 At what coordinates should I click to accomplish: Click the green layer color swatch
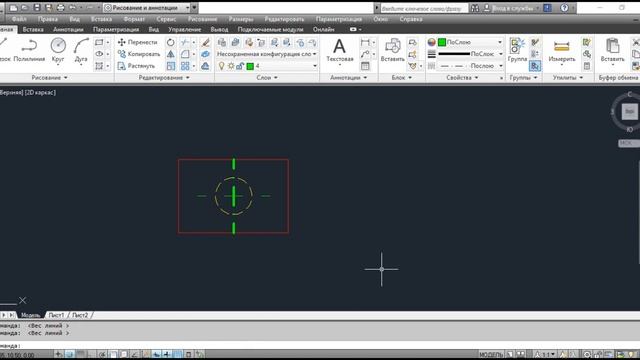coord(250,66)
